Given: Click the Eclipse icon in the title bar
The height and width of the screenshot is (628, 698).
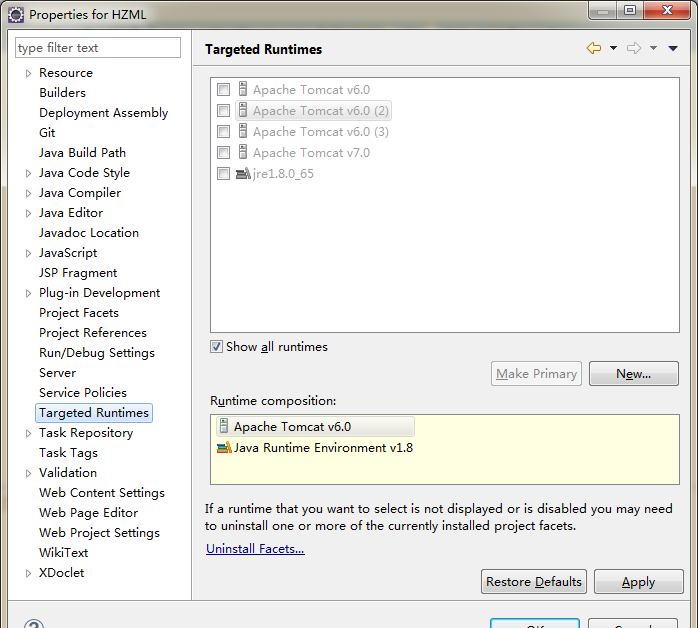Looking at the screenshot, I should point(16,15).
